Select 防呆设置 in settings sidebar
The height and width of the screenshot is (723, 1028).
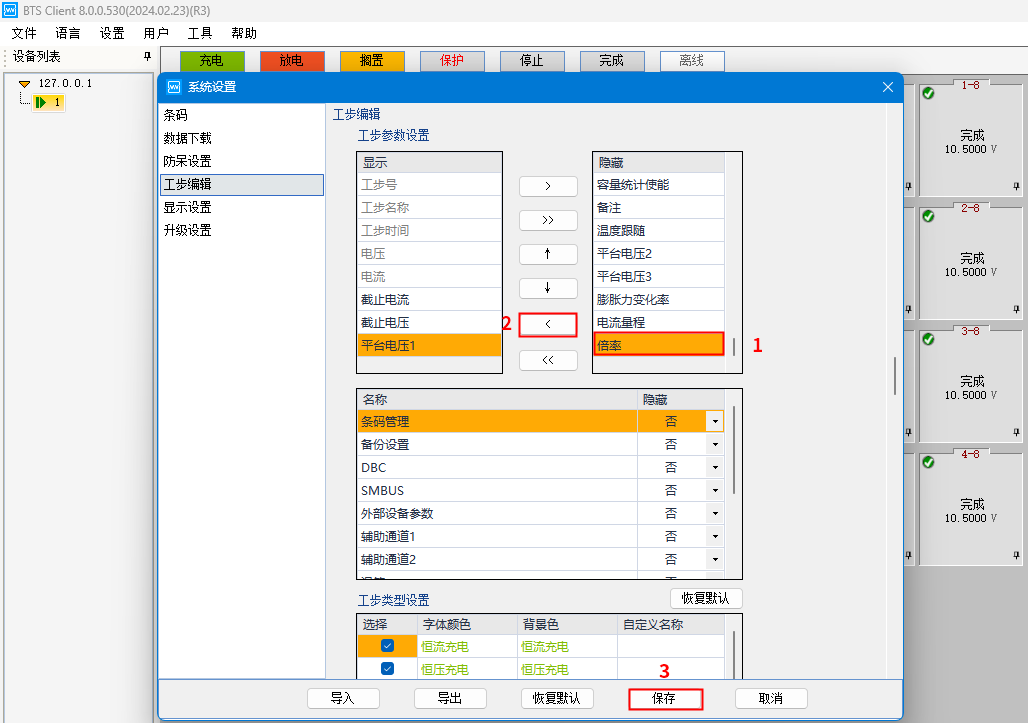(242, 161)
